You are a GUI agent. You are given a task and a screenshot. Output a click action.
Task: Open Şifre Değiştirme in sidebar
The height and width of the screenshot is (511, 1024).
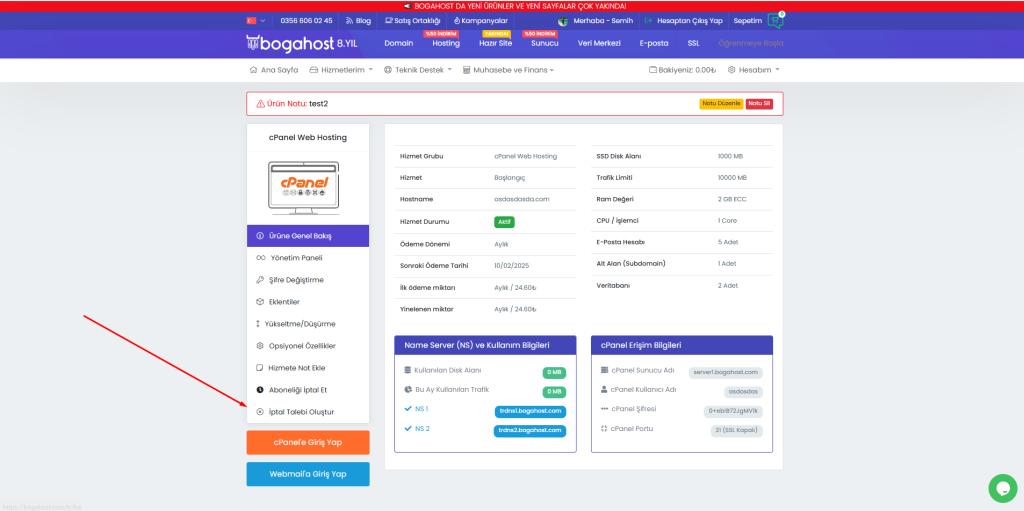point(308,280)
